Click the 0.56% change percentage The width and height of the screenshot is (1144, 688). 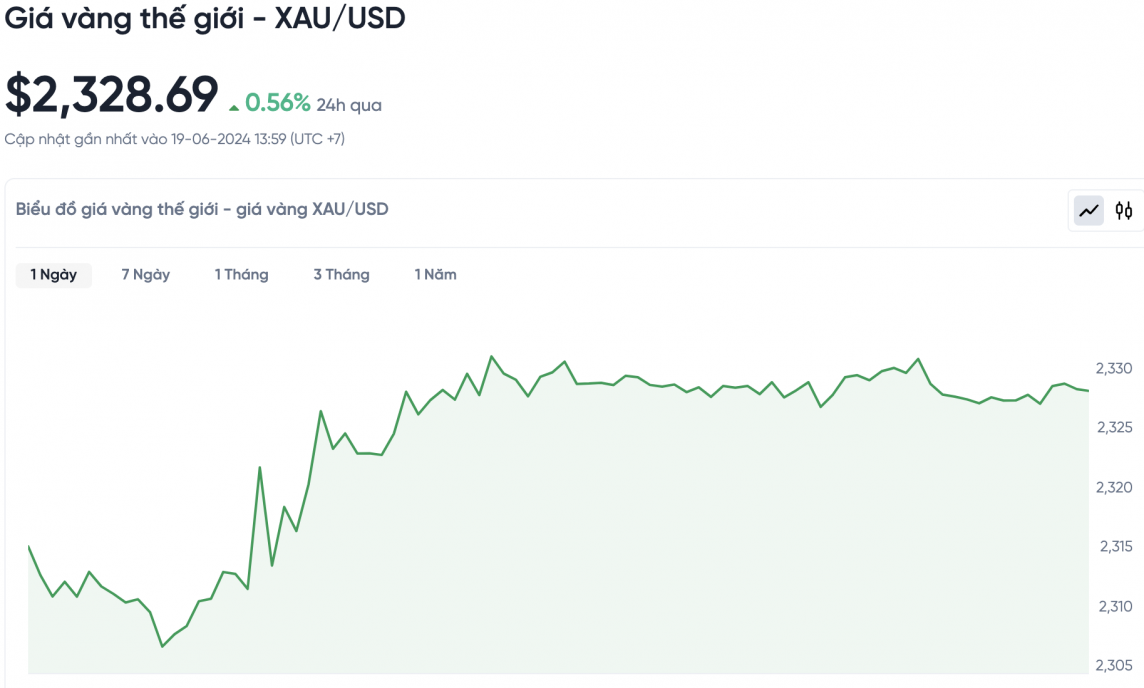[x=277, y=103]
